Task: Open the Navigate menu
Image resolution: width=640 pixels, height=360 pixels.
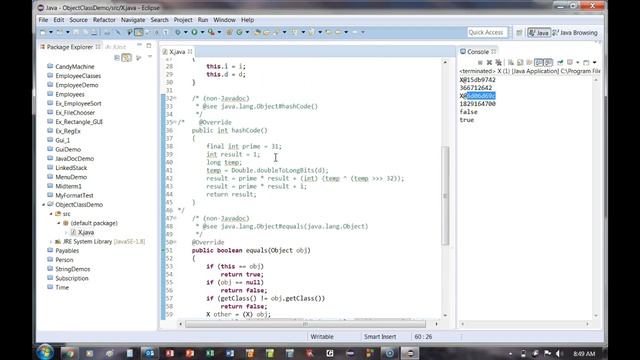Action: 133,20
